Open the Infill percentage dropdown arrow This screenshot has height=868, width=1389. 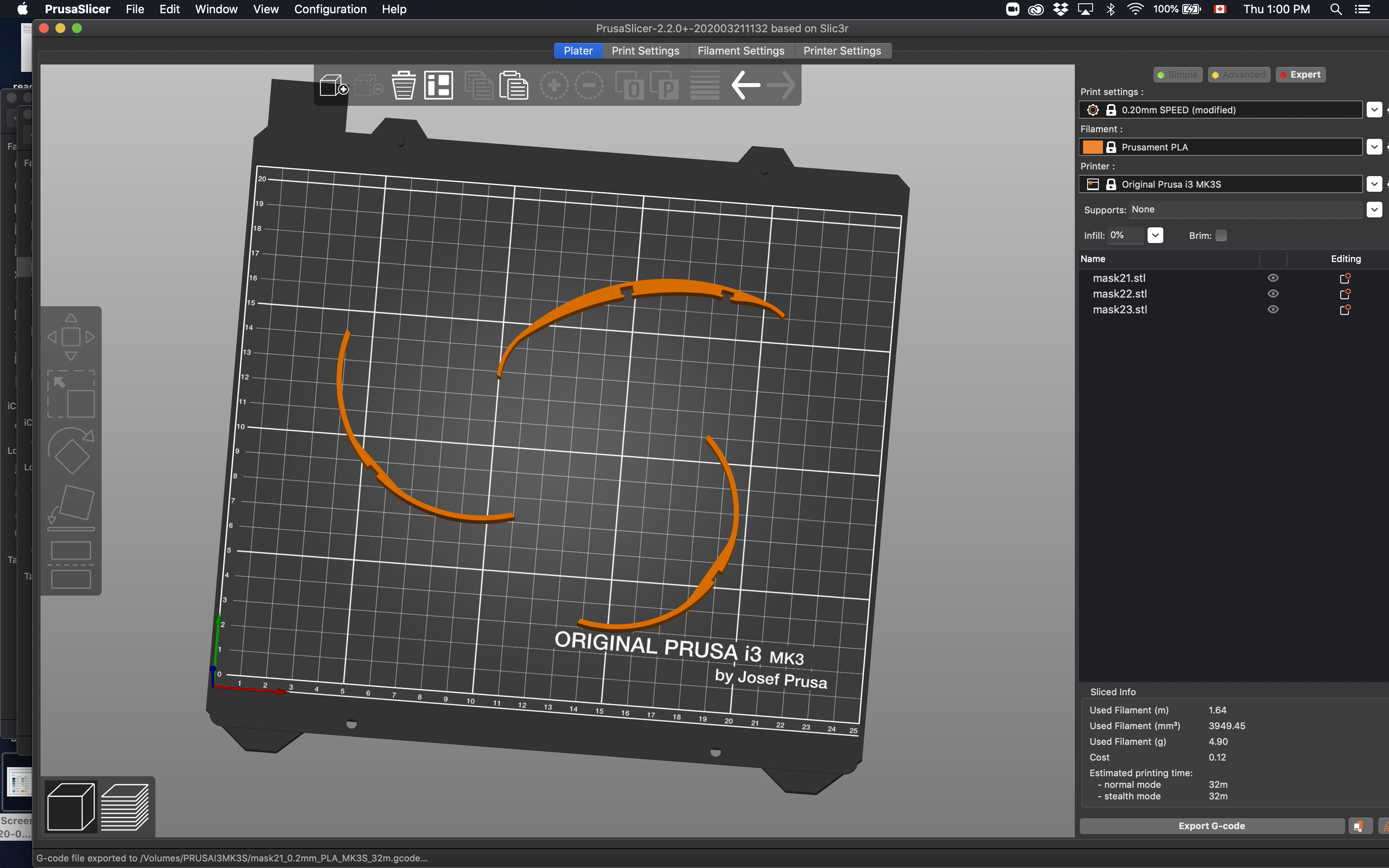[x=1155, y=235]
